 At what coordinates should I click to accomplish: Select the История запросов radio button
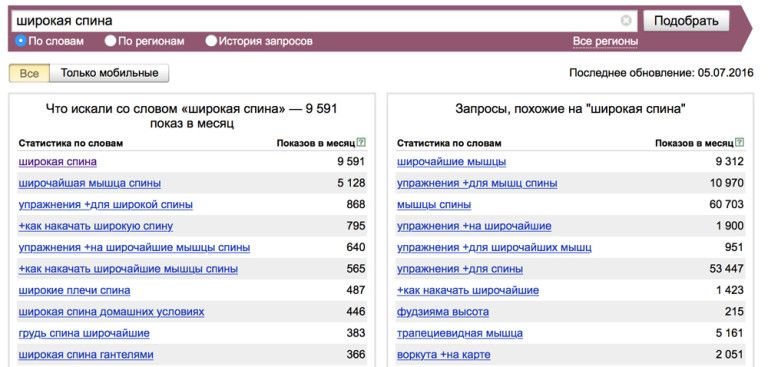click(x=211, y=41)
